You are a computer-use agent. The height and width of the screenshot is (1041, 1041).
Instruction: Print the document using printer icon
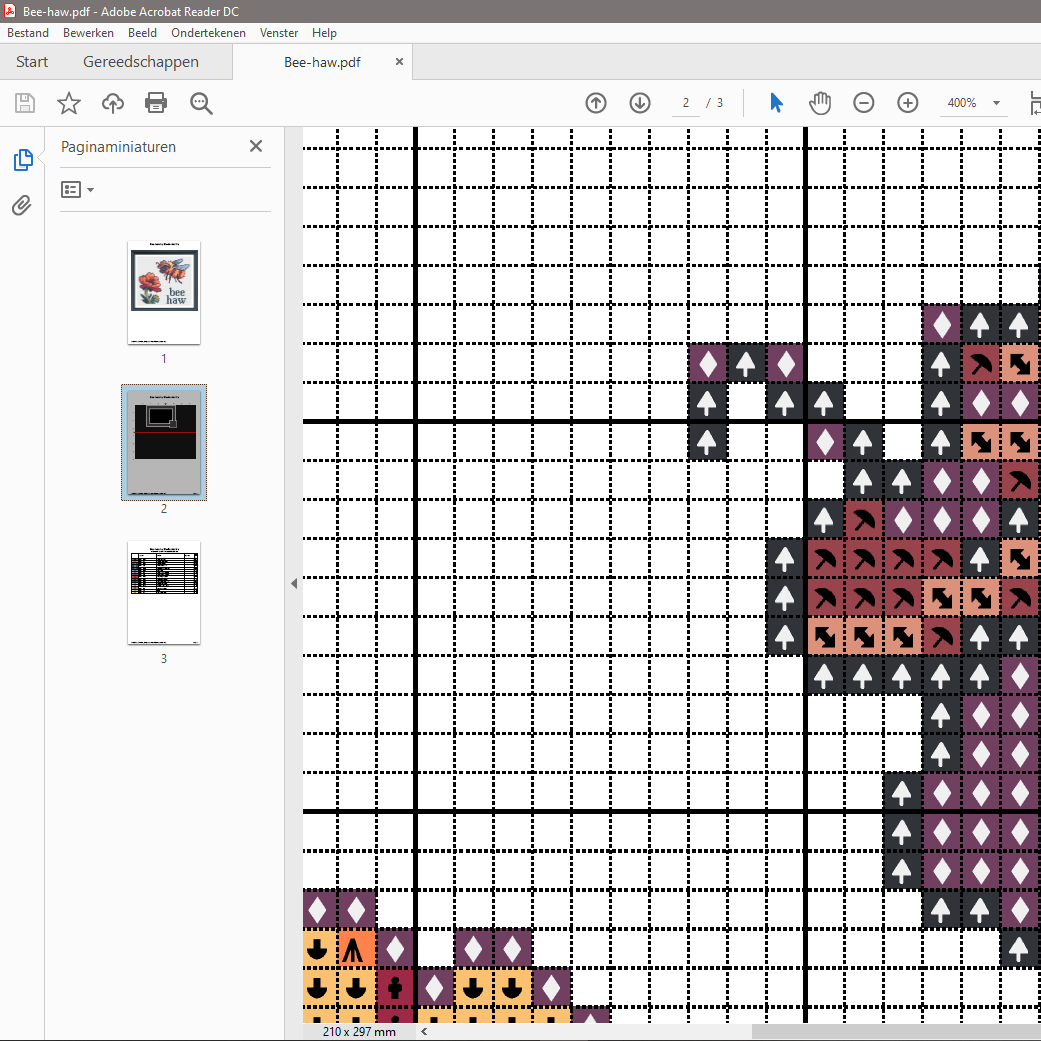pyautogui.click(x=156, y=103)
